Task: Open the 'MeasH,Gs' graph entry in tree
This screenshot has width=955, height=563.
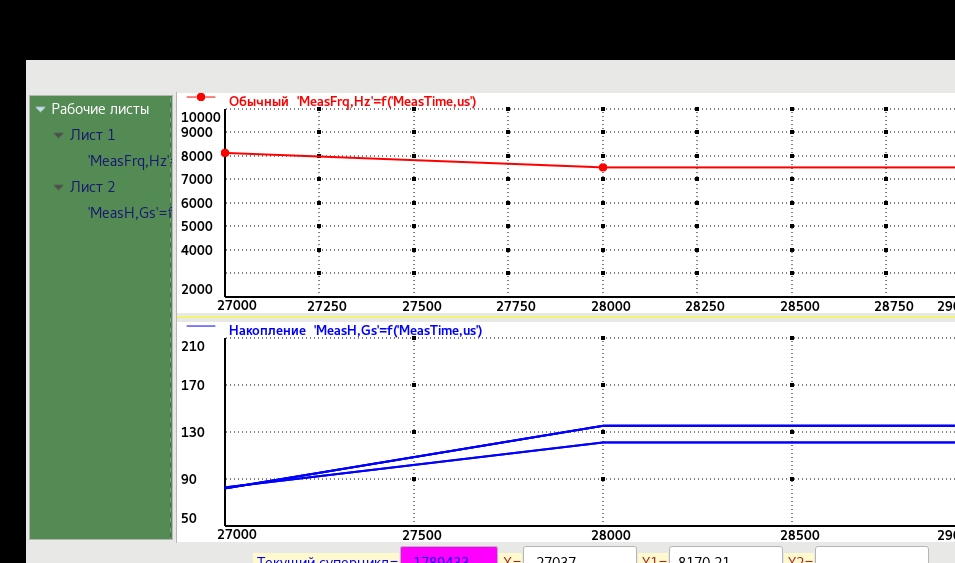Action: click(x=129, y=212)
